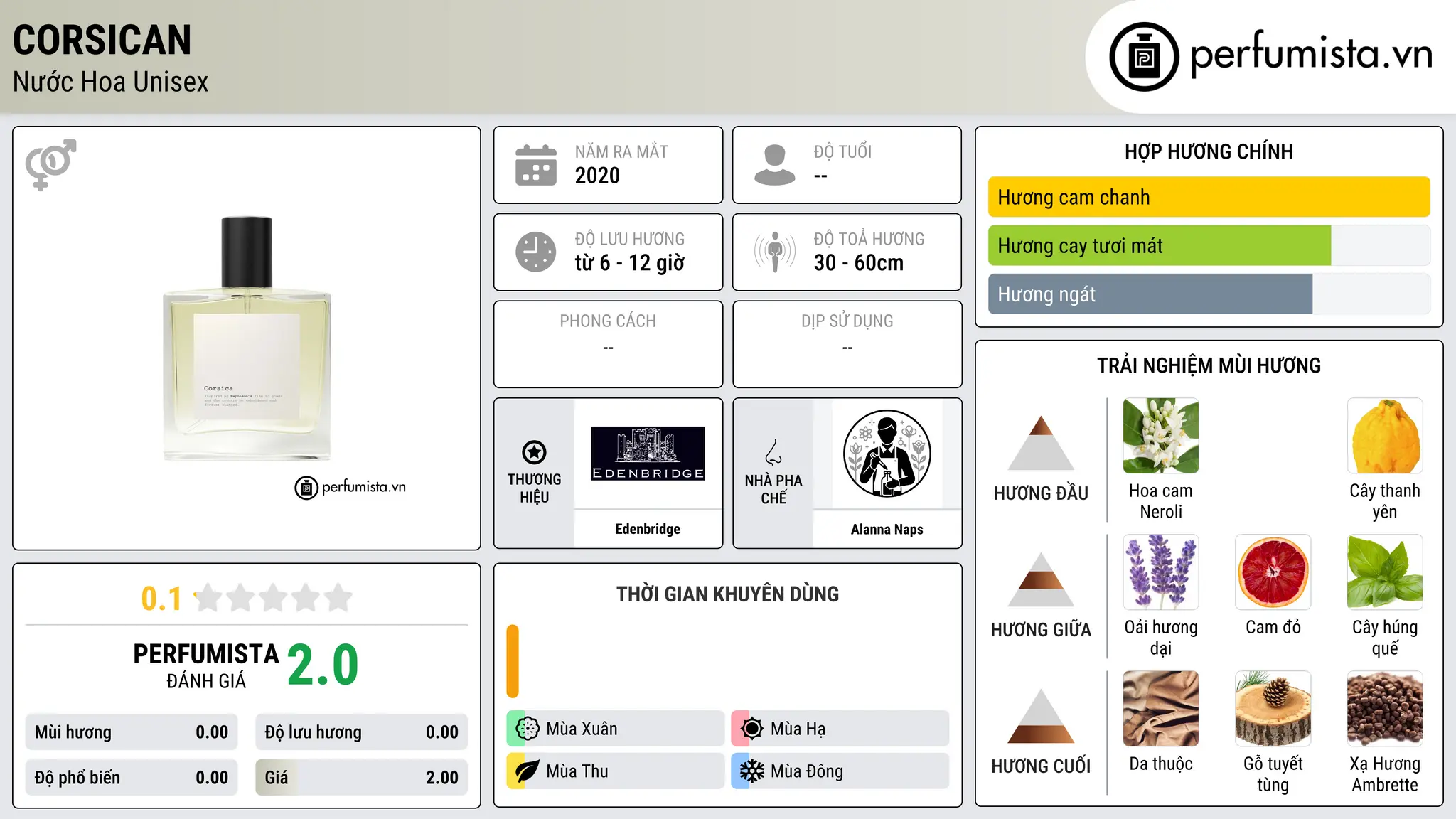Click the Hương Đầu pyramid icon
The height and width of the screenshot is (819, 1456).
click(1041, 443)
